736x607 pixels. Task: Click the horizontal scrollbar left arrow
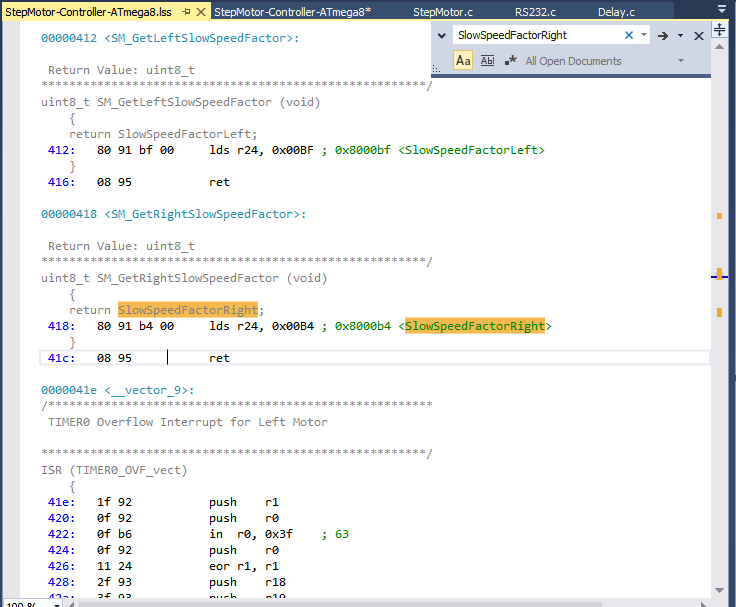pos(72,604)
